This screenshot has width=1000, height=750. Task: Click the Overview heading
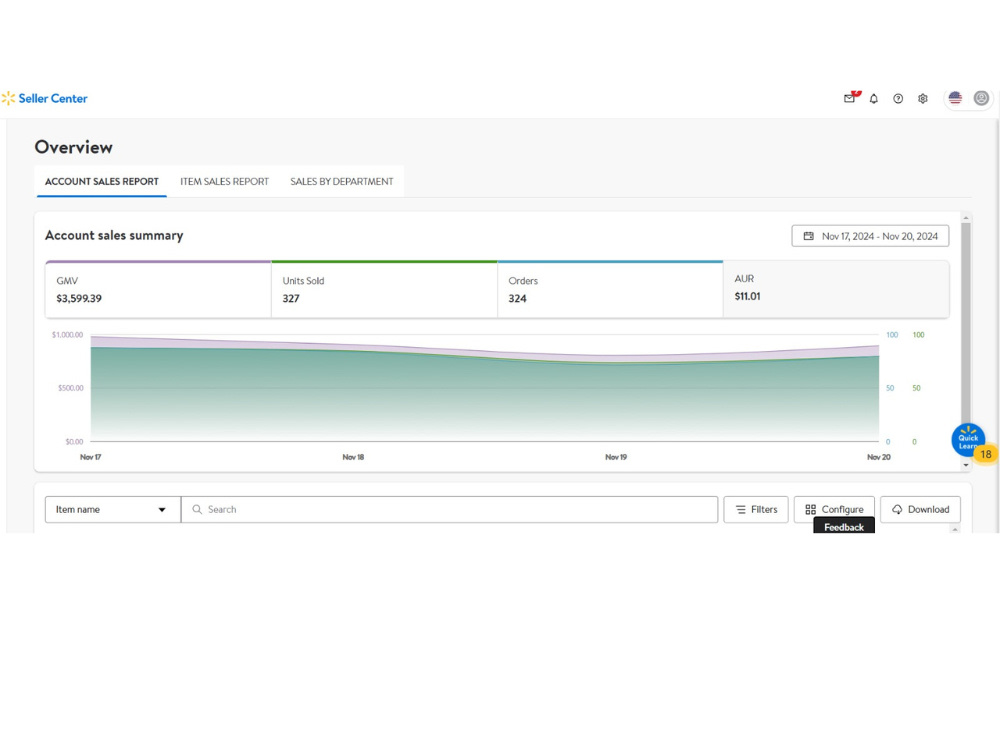tap(74, 147)
